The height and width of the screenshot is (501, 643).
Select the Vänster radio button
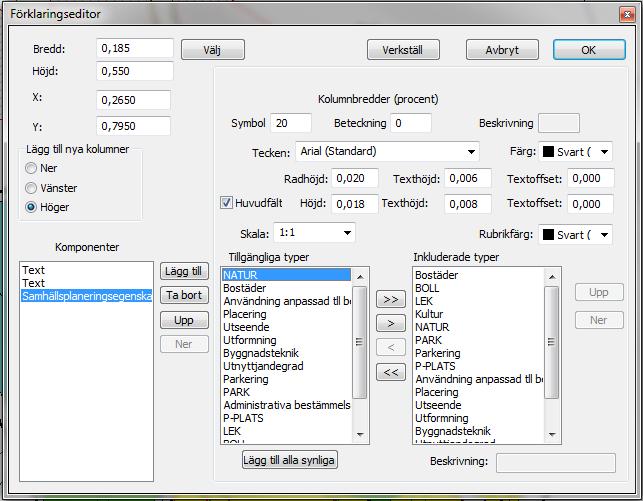click(31, 188)
